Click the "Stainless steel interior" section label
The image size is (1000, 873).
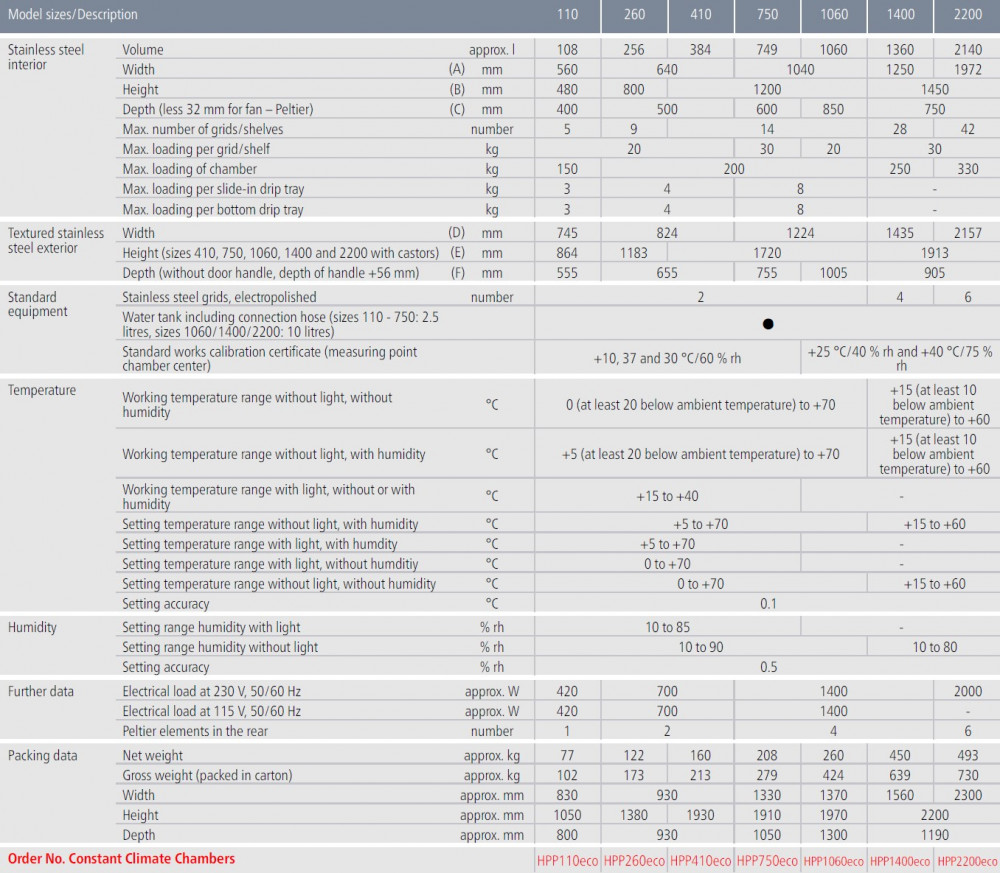[x=46, y=57]
